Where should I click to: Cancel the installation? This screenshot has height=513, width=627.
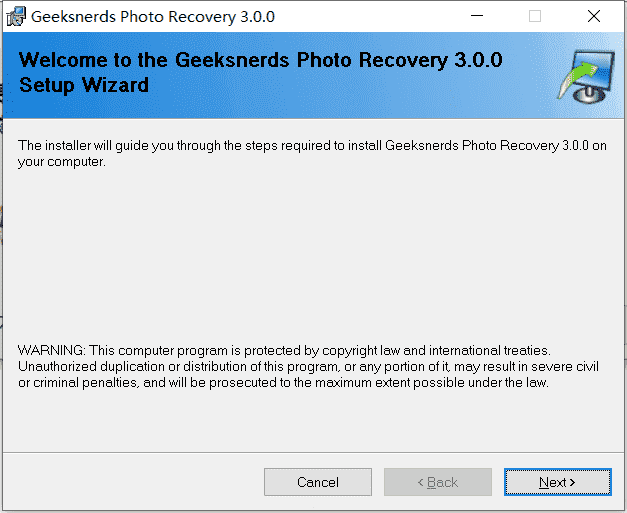(x=318, y=482)
